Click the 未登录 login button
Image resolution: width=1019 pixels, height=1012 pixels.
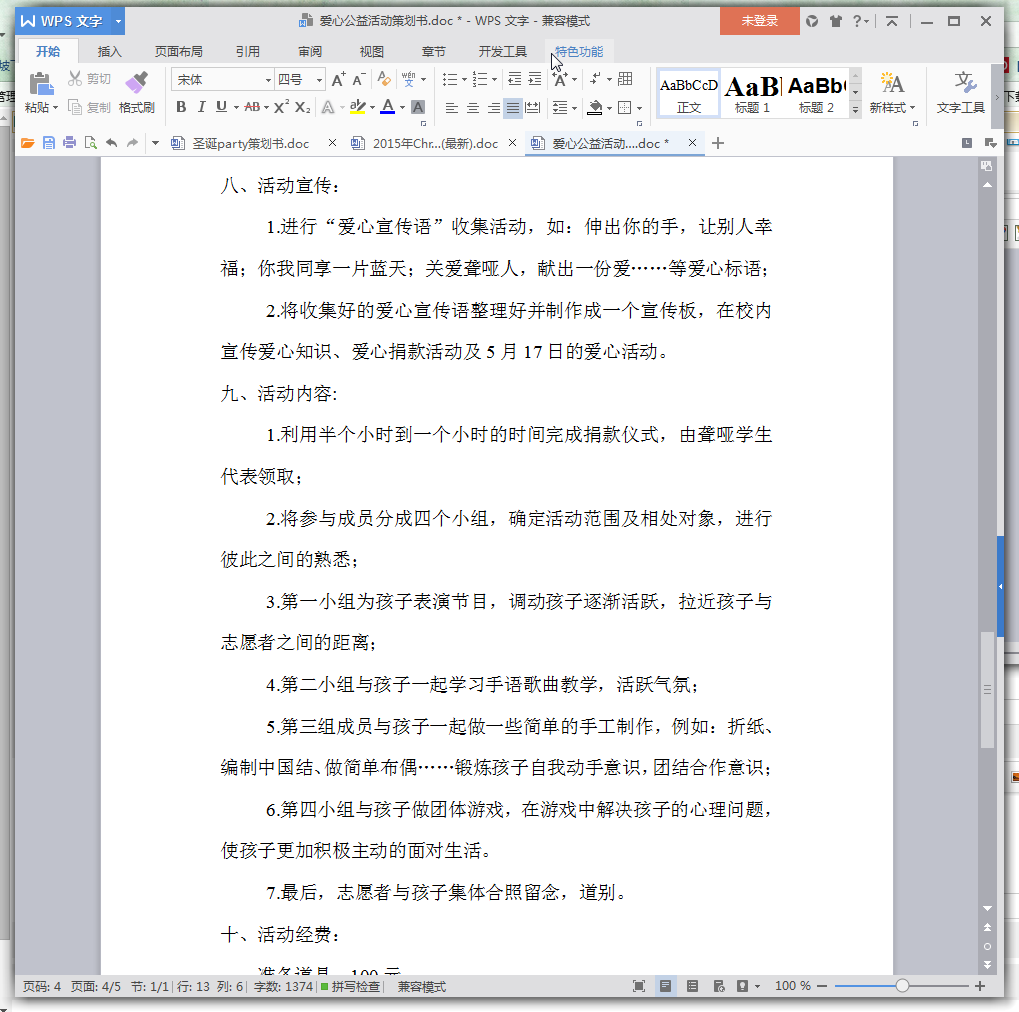760,21
